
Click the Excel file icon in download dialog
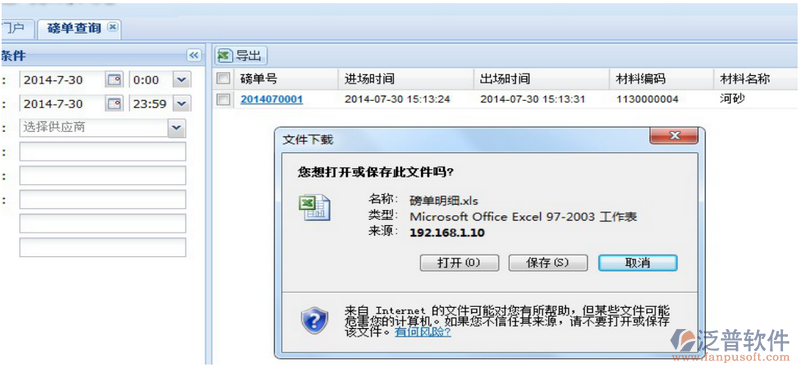point(314,208)
